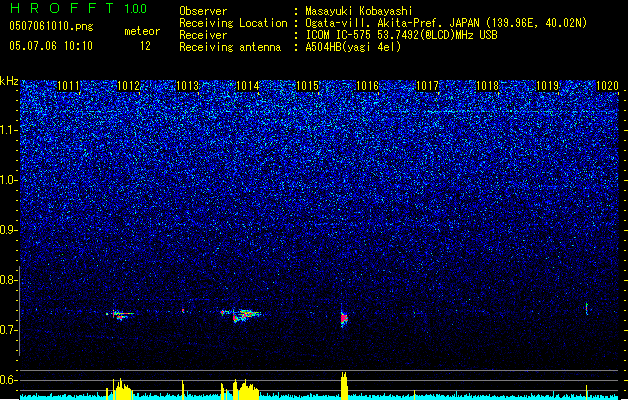Click the strong echo before 1016
This screenshot has width=629, height=400.
click(x=344, y=319)
